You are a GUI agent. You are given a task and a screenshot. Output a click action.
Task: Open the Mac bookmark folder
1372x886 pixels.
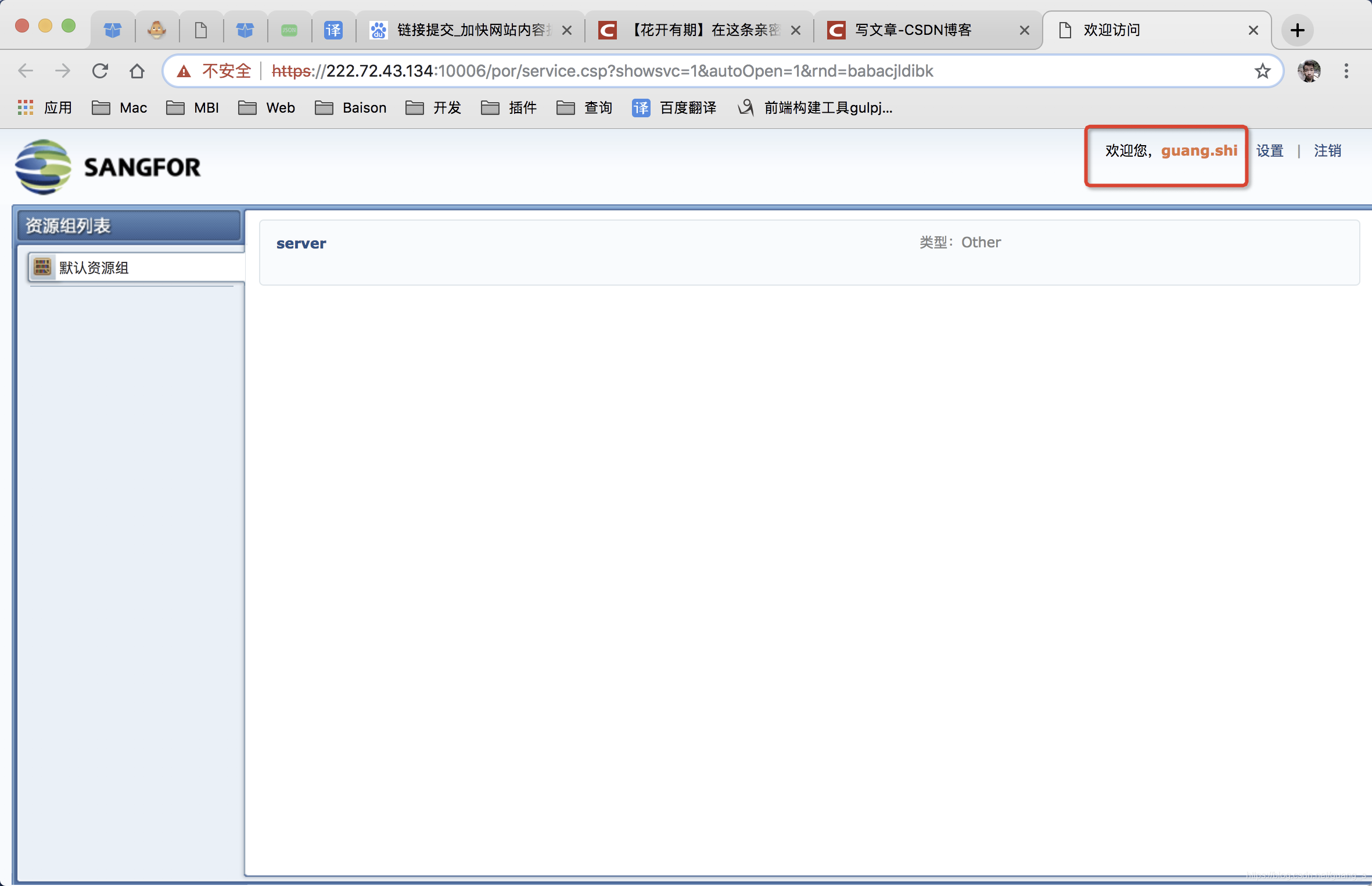(120, 107)
